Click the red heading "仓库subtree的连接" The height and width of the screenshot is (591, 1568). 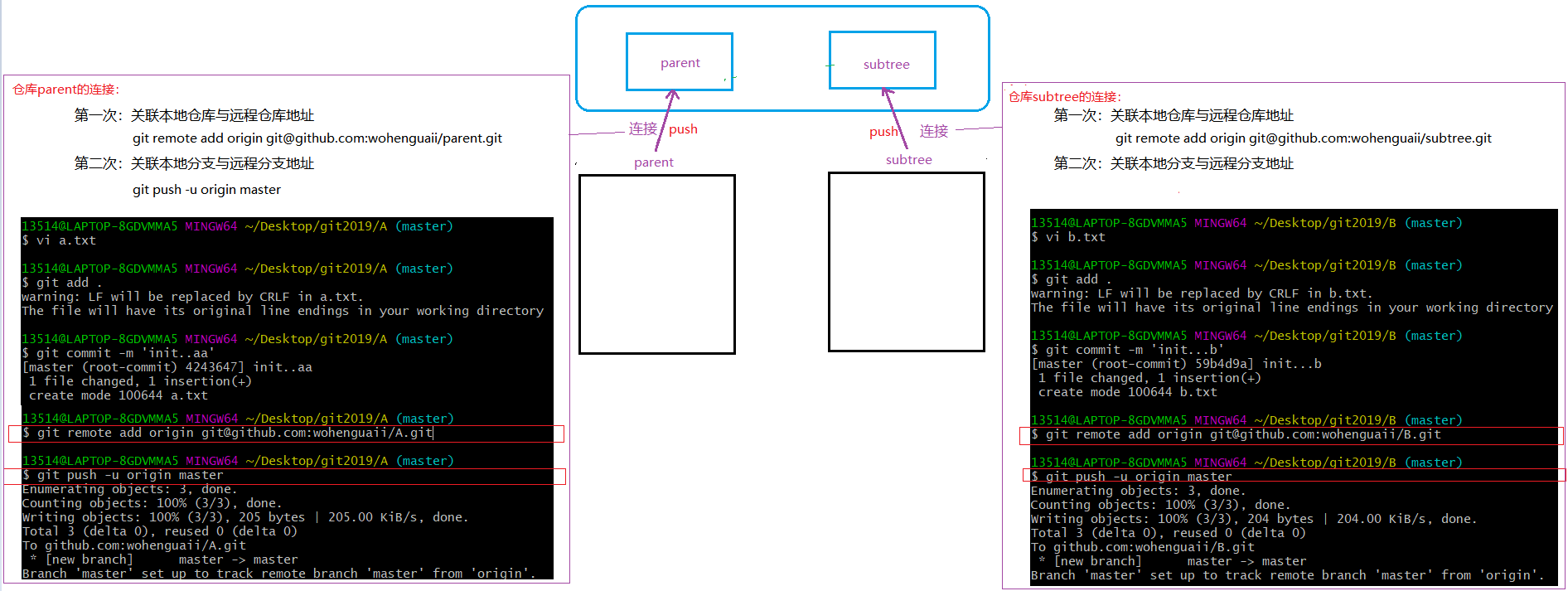click(1064, 97)
